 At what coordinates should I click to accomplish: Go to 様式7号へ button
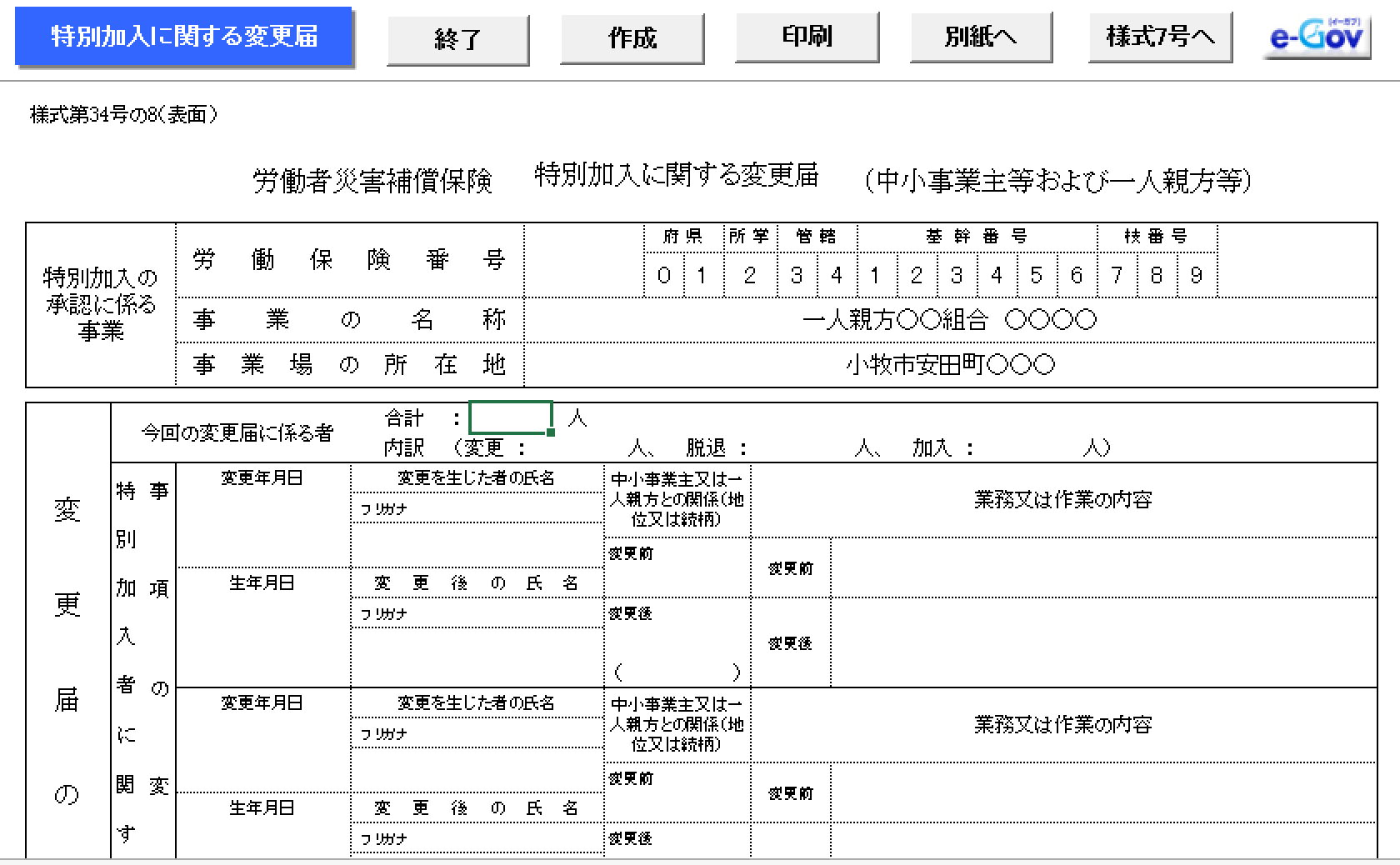coord(1160,37)
